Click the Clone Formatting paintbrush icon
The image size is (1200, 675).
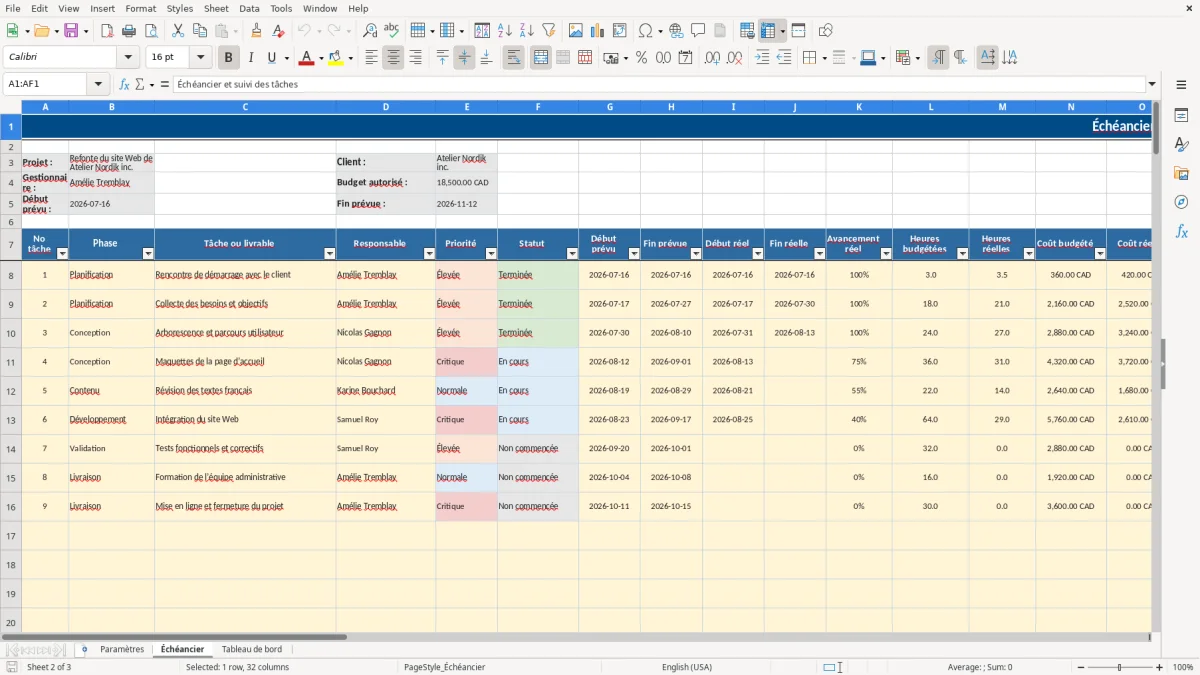[x=257, y=31]
